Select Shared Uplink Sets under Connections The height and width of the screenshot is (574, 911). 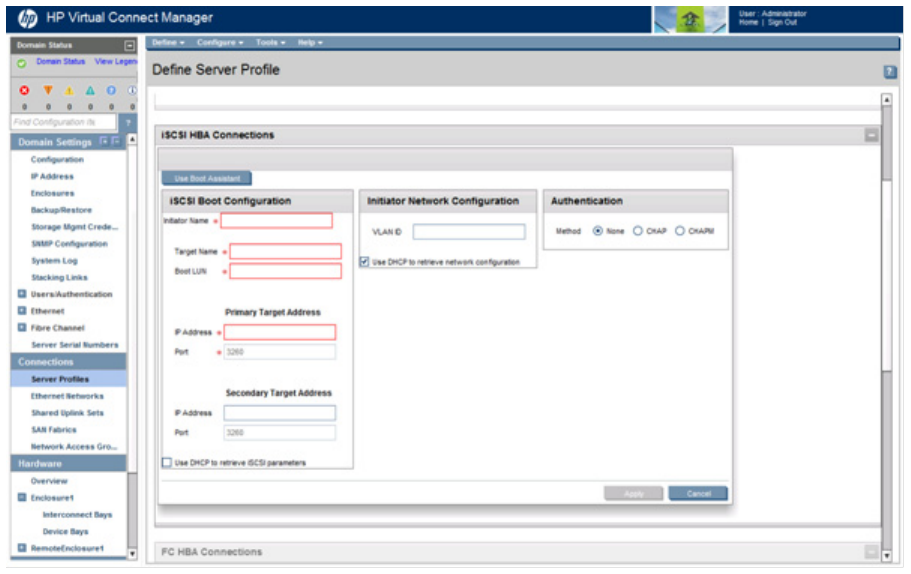tap(67, 412)
